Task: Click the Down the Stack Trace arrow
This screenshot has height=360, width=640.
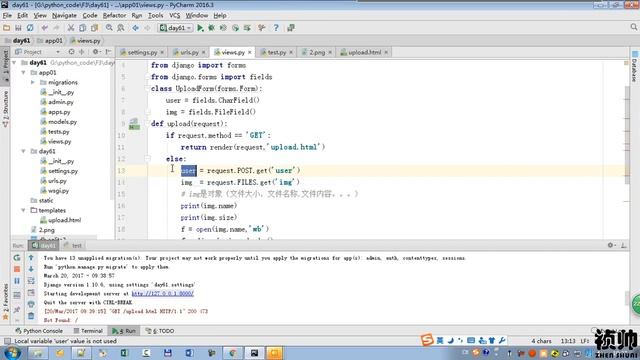Action: pos(31,269)
